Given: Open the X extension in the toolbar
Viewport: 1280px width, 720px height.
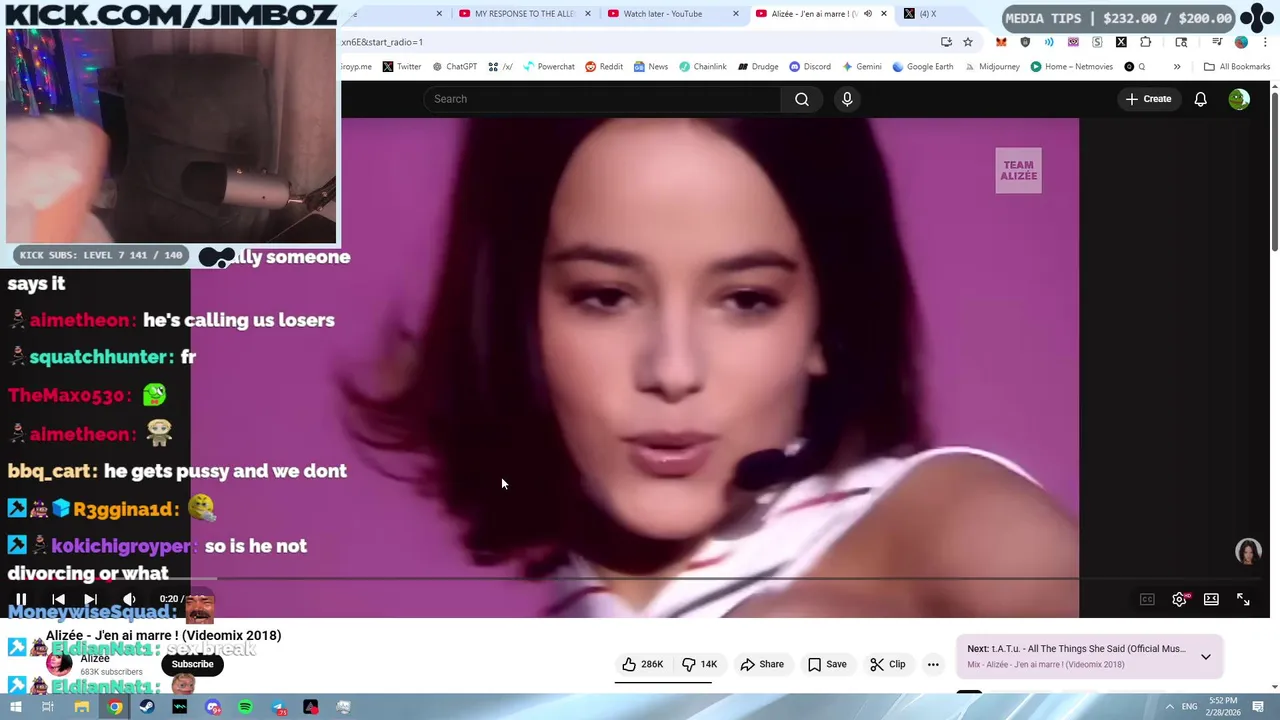Looking at the screenshot, I should coord(1121,42).
